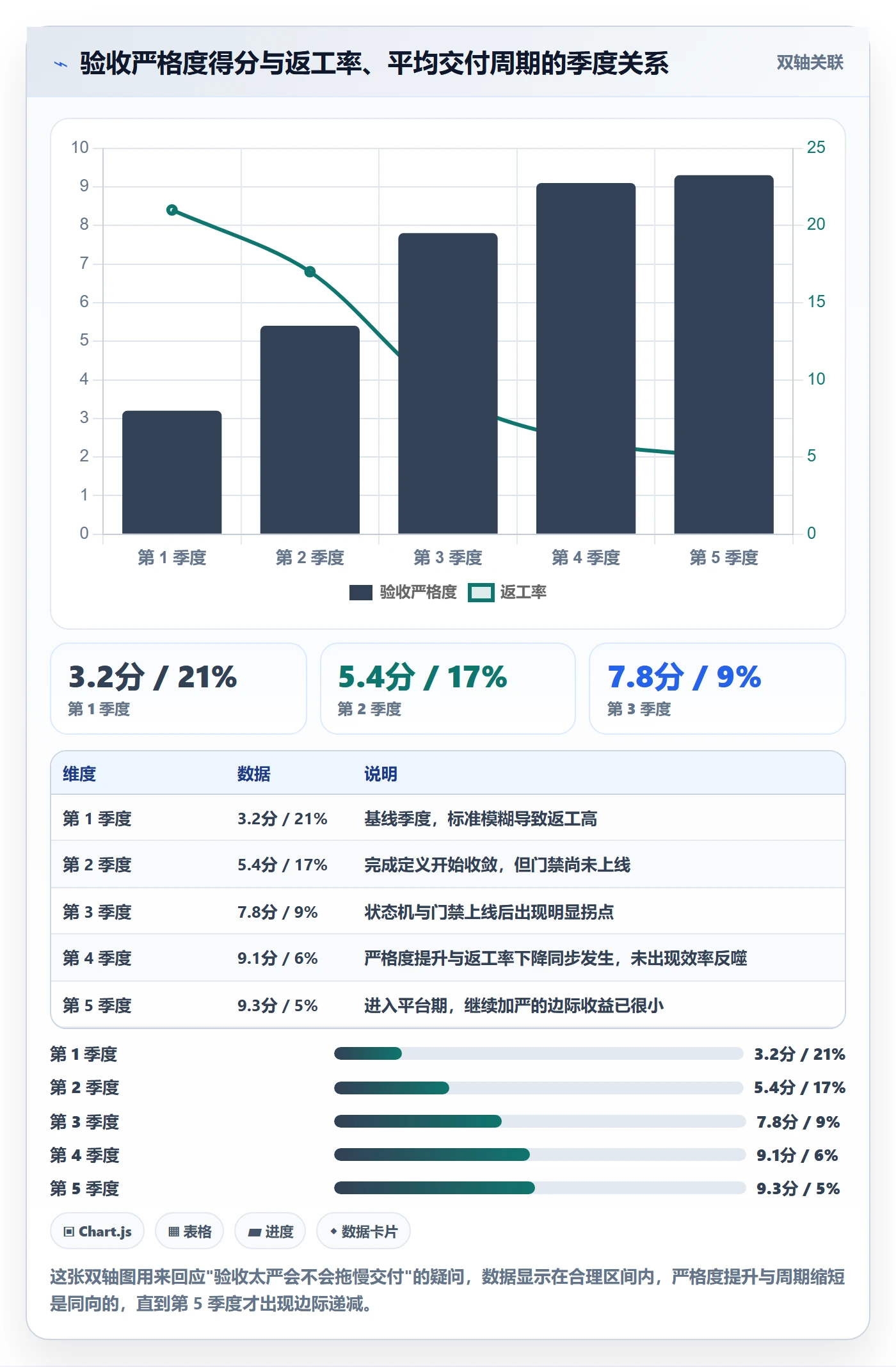Open the 5.4分 / 17% data card
The image size is (896, 1367).
448,689
